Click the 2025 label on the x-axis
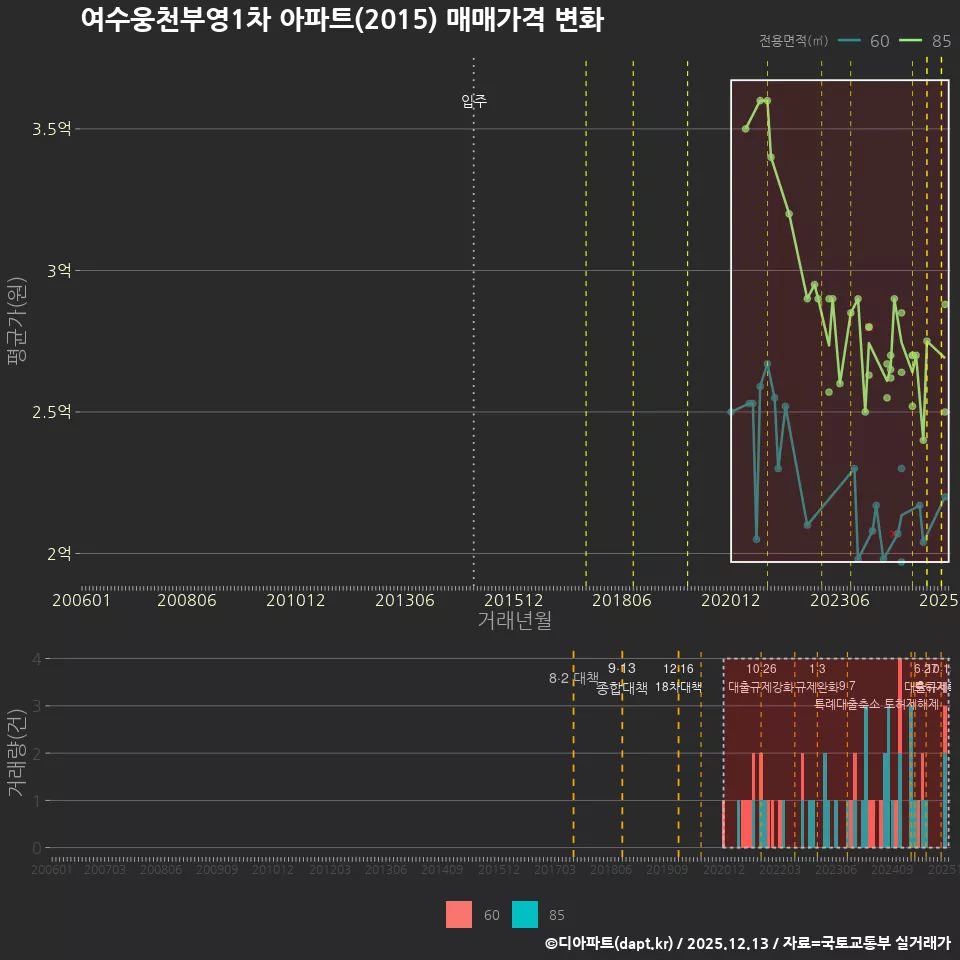 click(x=938, y=601)
